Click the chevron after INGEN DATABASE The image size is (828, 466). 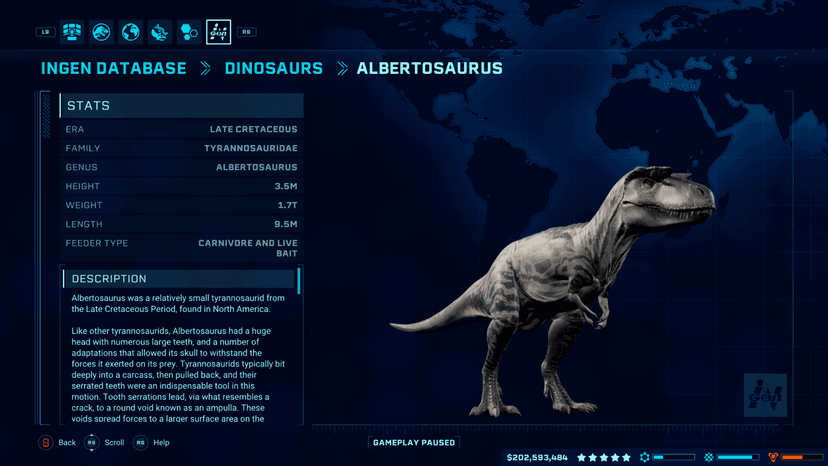tap(205, 68)
